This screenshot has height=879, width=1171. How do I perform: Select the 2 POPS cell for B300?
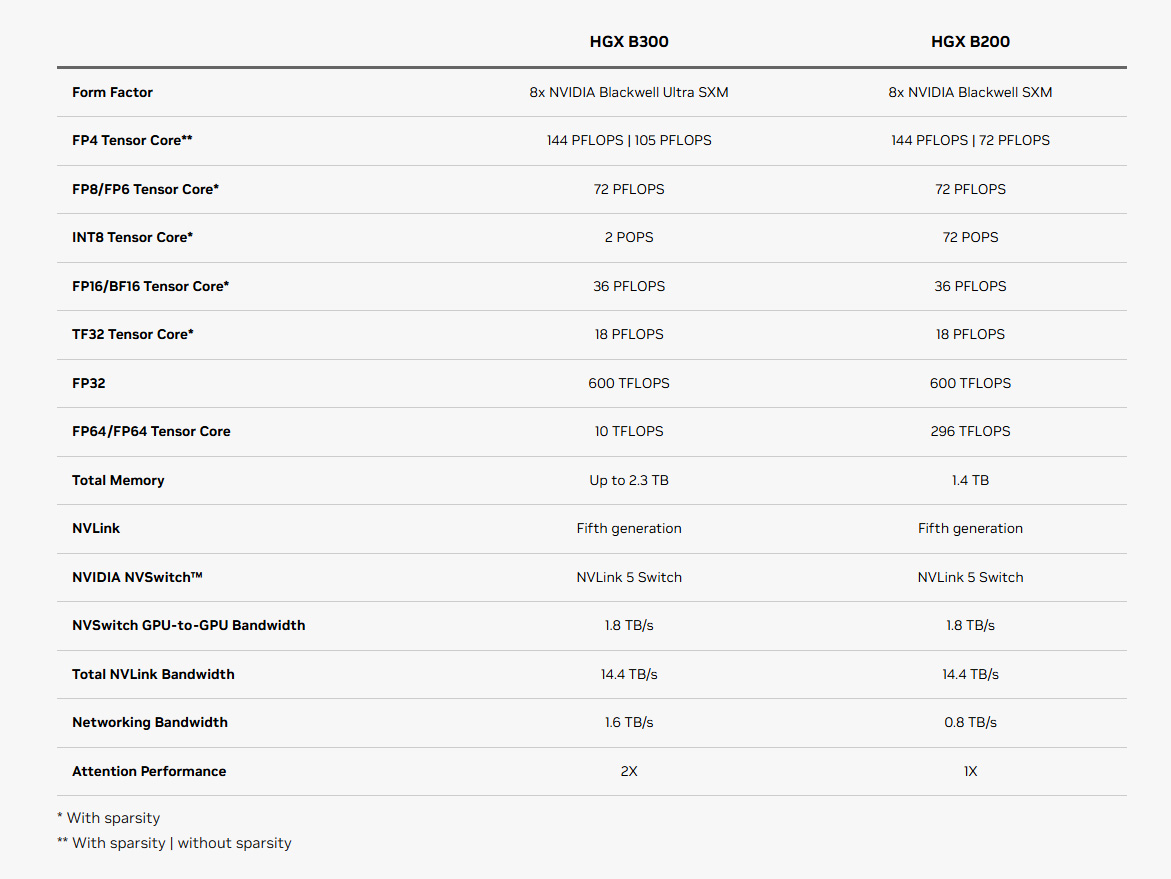coord(629,237)
